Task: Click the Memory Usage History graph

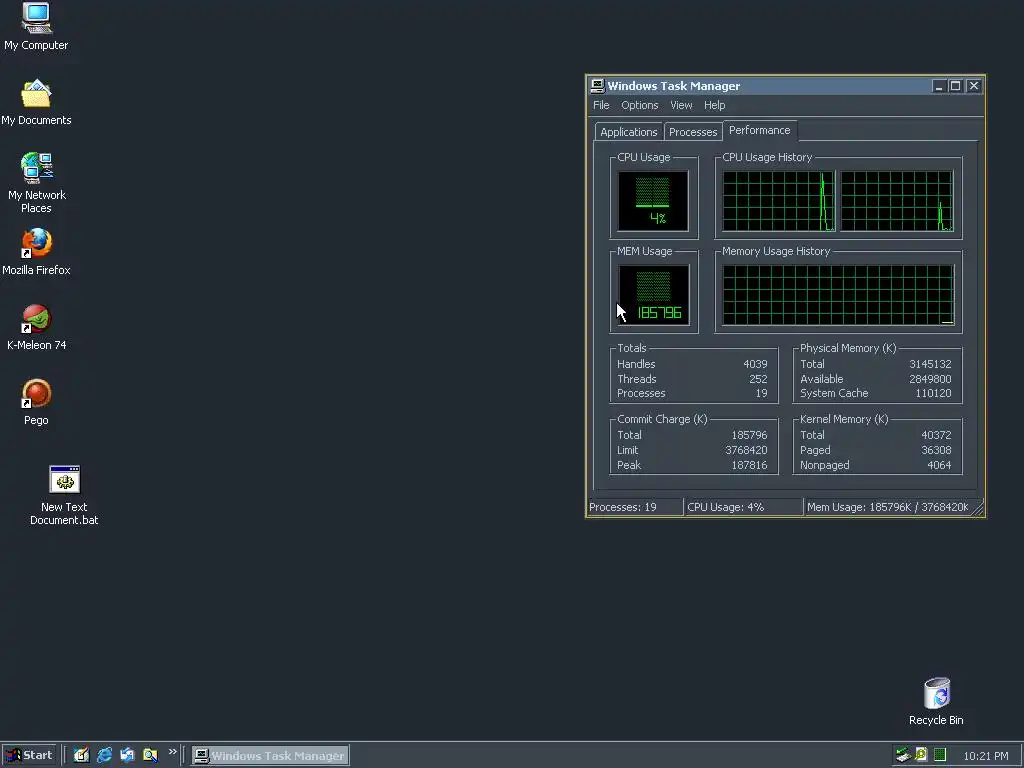Action: click(x=838, y=295)
